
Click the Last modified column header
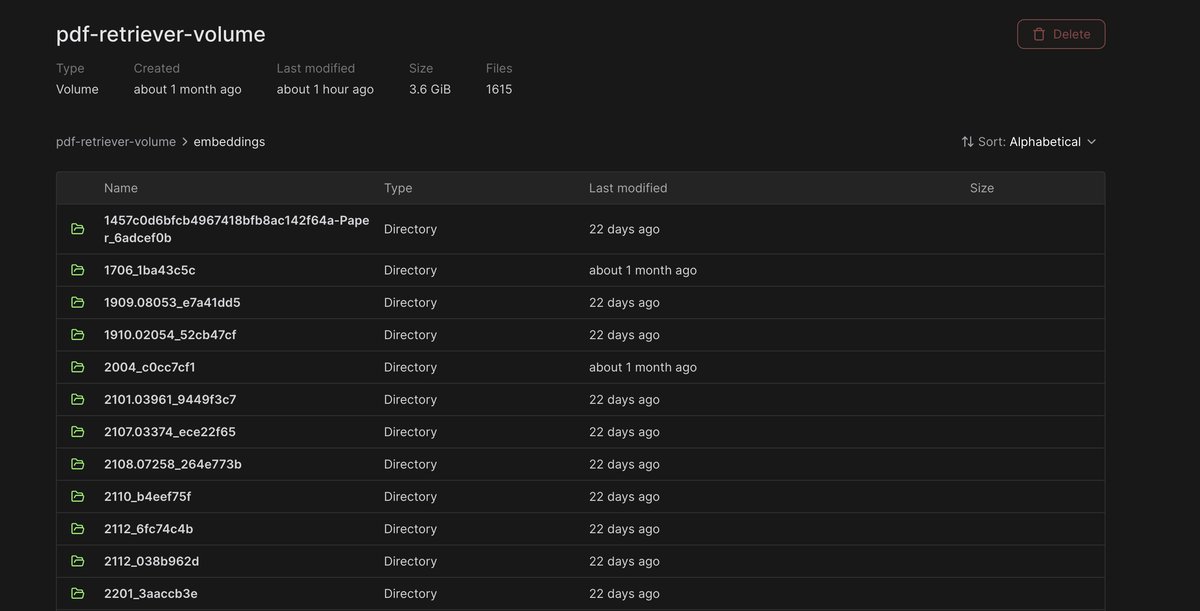627,188
